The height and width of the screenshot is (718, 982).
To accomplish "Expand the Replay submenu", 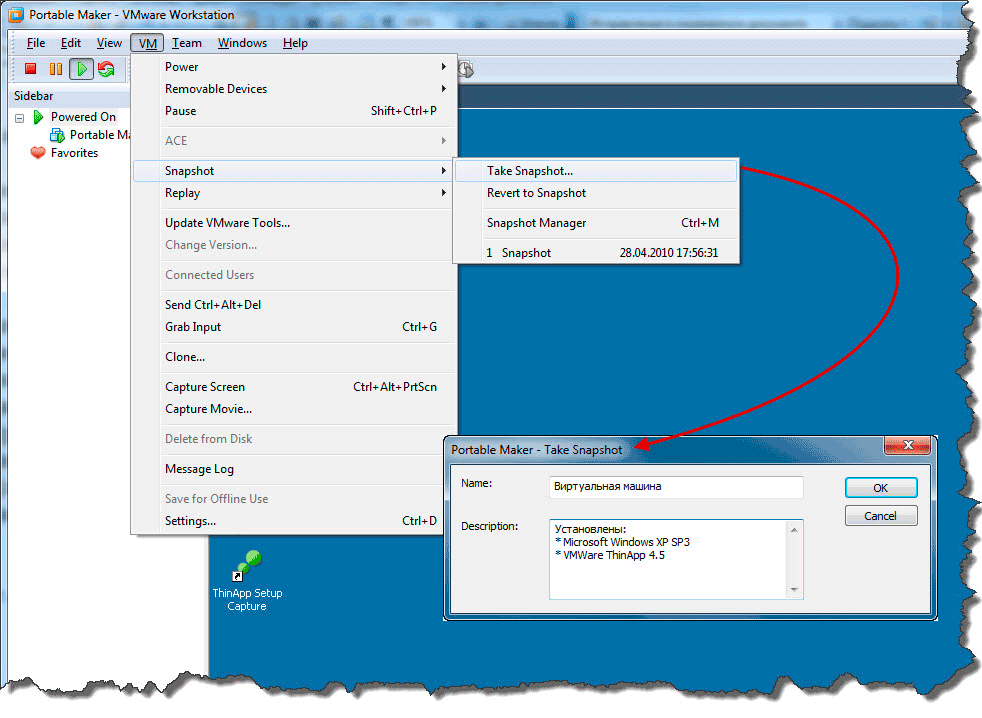I will point(295,193).
